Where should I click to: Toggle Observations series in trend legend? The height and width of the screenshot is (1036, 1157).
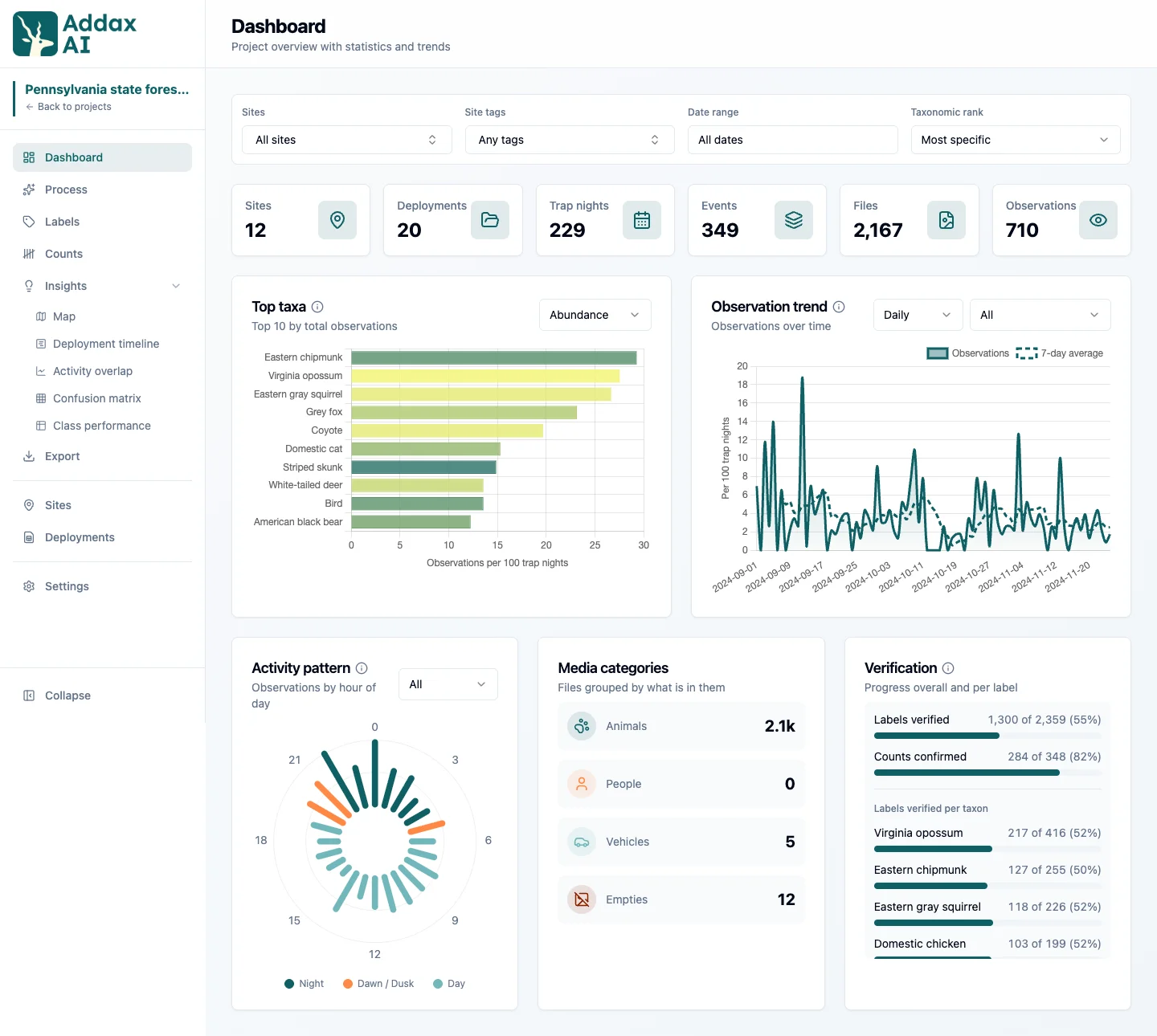tap(967, 353)
